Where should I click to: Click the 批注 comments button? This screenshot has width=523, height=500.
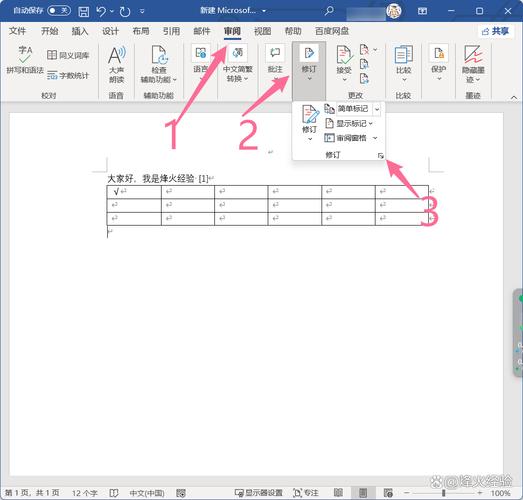coord(275,62)
